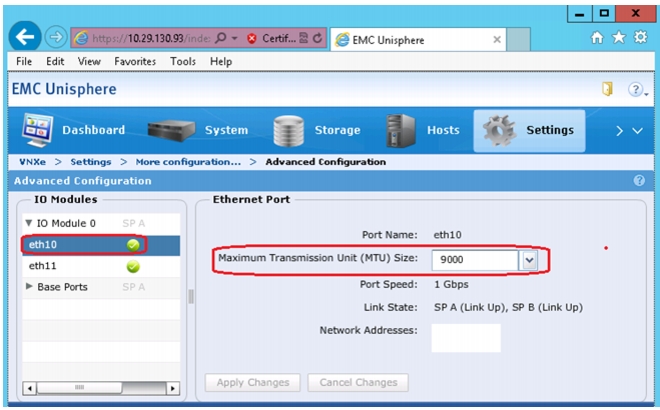Open the Tools menu
The width and height of the screenshot is (660, 410).
point(183,61)
